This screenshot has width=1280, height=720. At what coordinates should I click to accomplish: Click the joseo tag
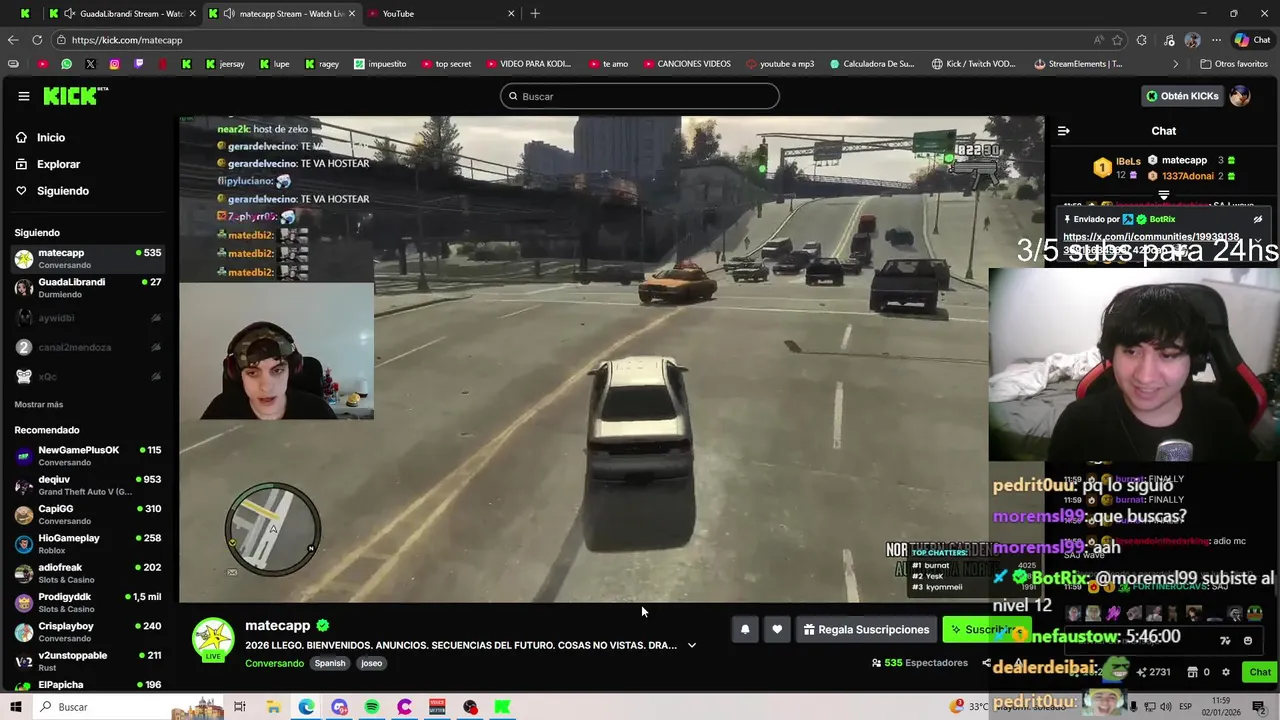371,663
